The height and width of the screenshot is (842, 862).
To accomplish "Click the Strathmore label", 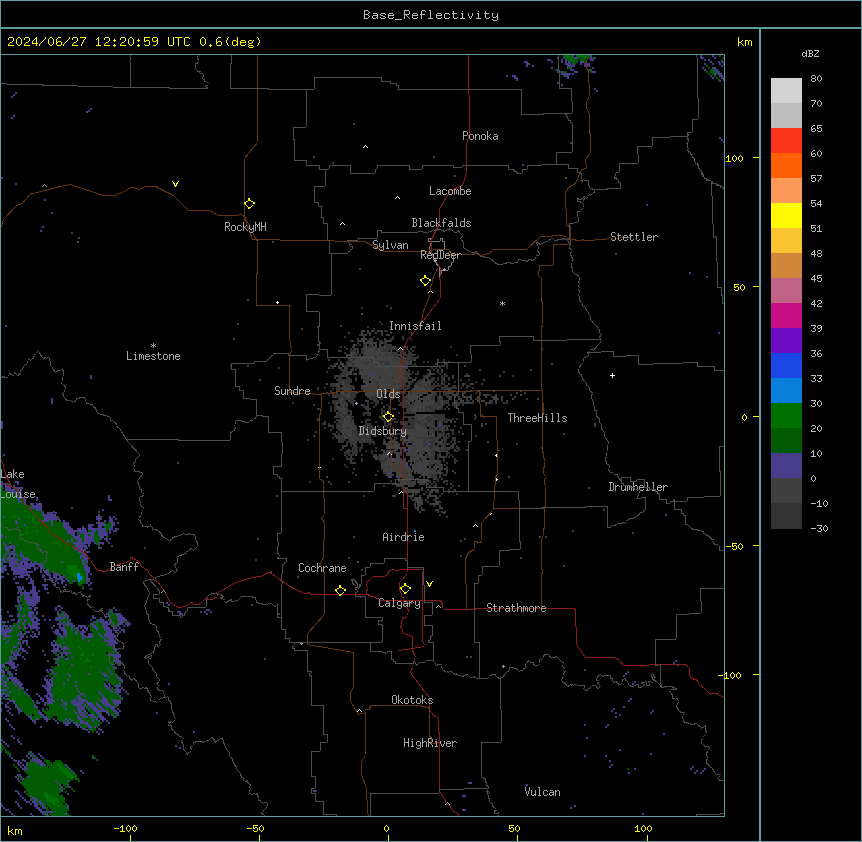I will [x=516, y=608].
